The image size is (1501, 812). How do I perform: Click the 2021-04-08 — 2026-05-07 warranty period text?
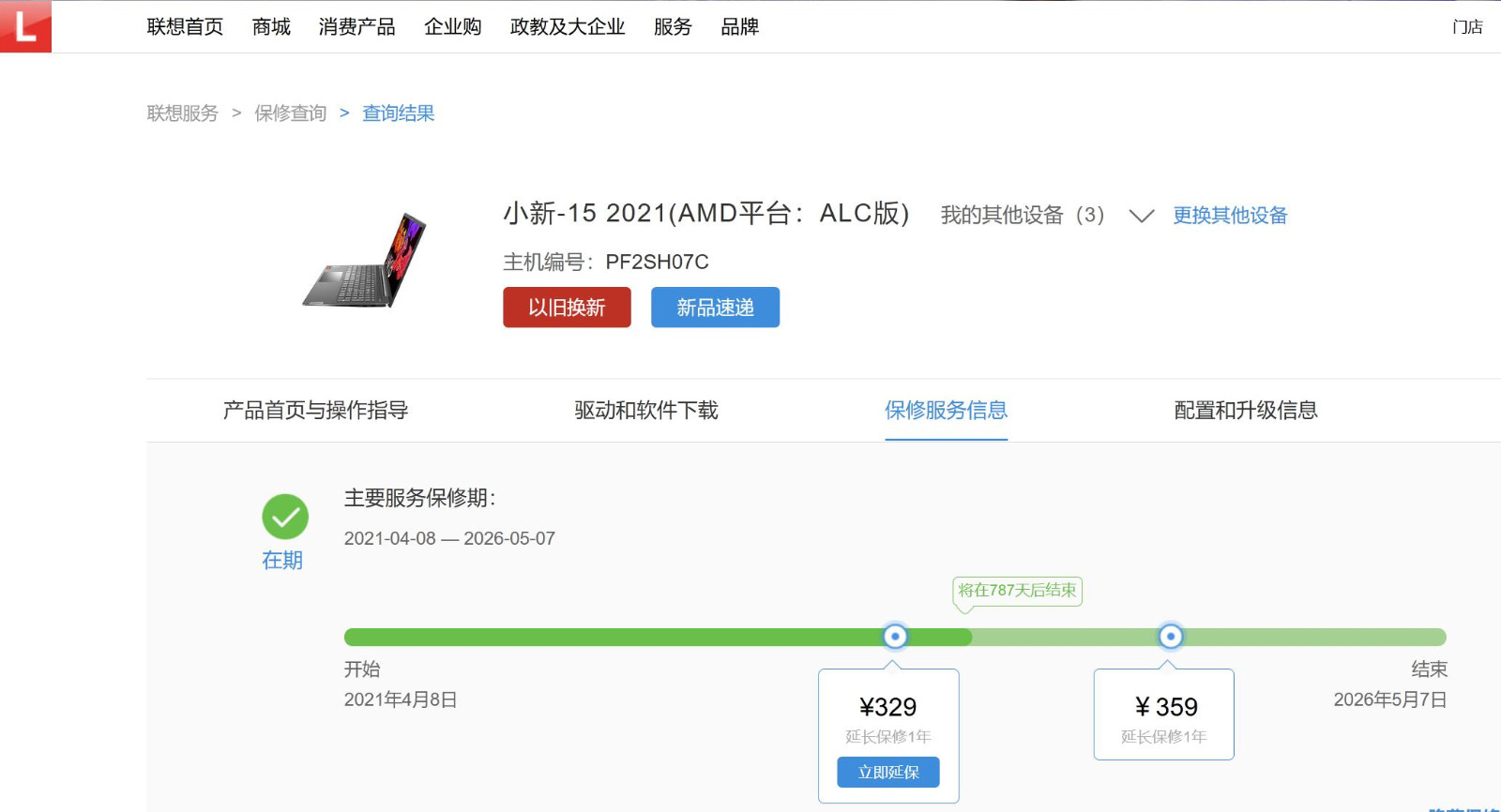click(449, 539)
